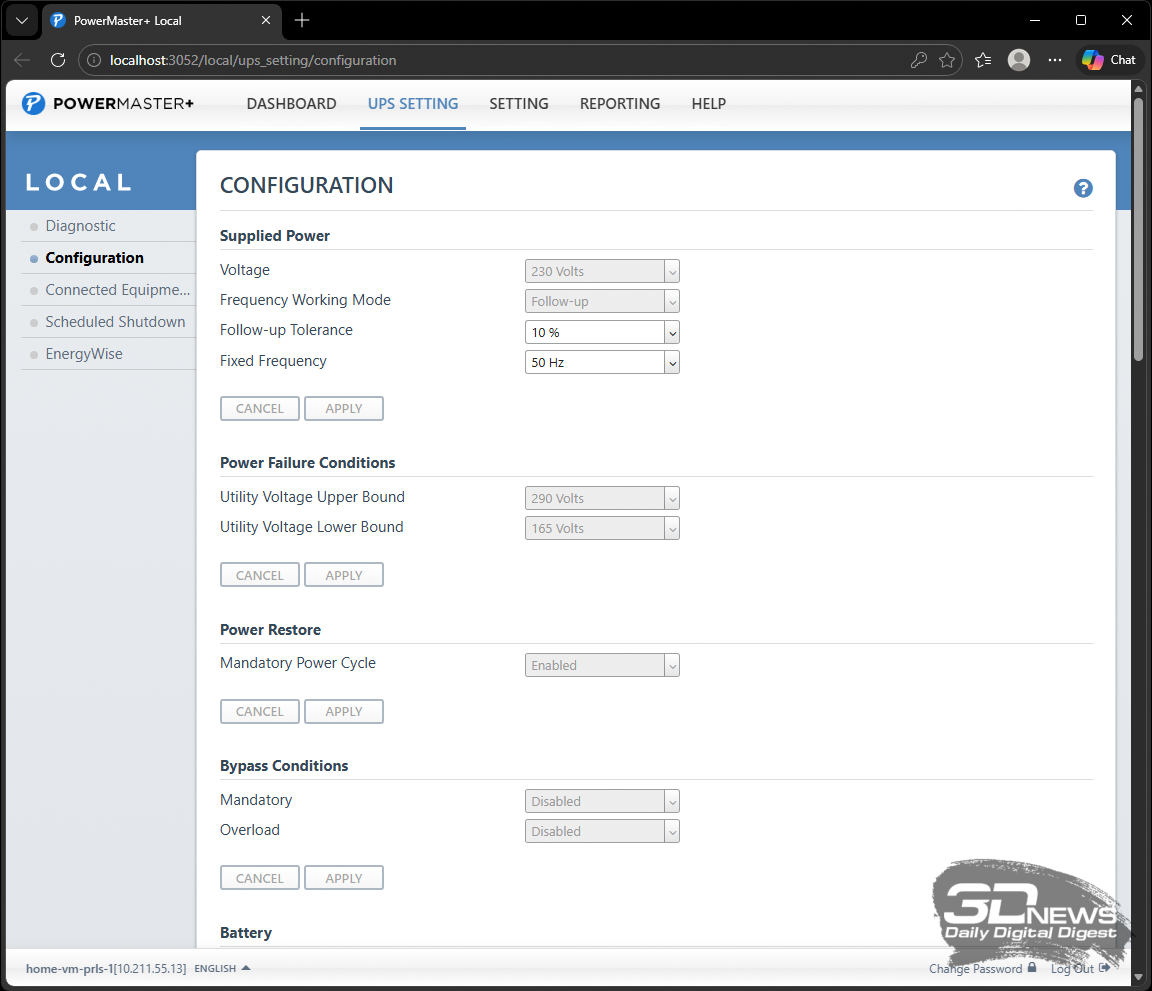This screenshot has height=991, width=1152.
Task: Select Scheduled Shutdown in the sidebar
Action: 115,322
